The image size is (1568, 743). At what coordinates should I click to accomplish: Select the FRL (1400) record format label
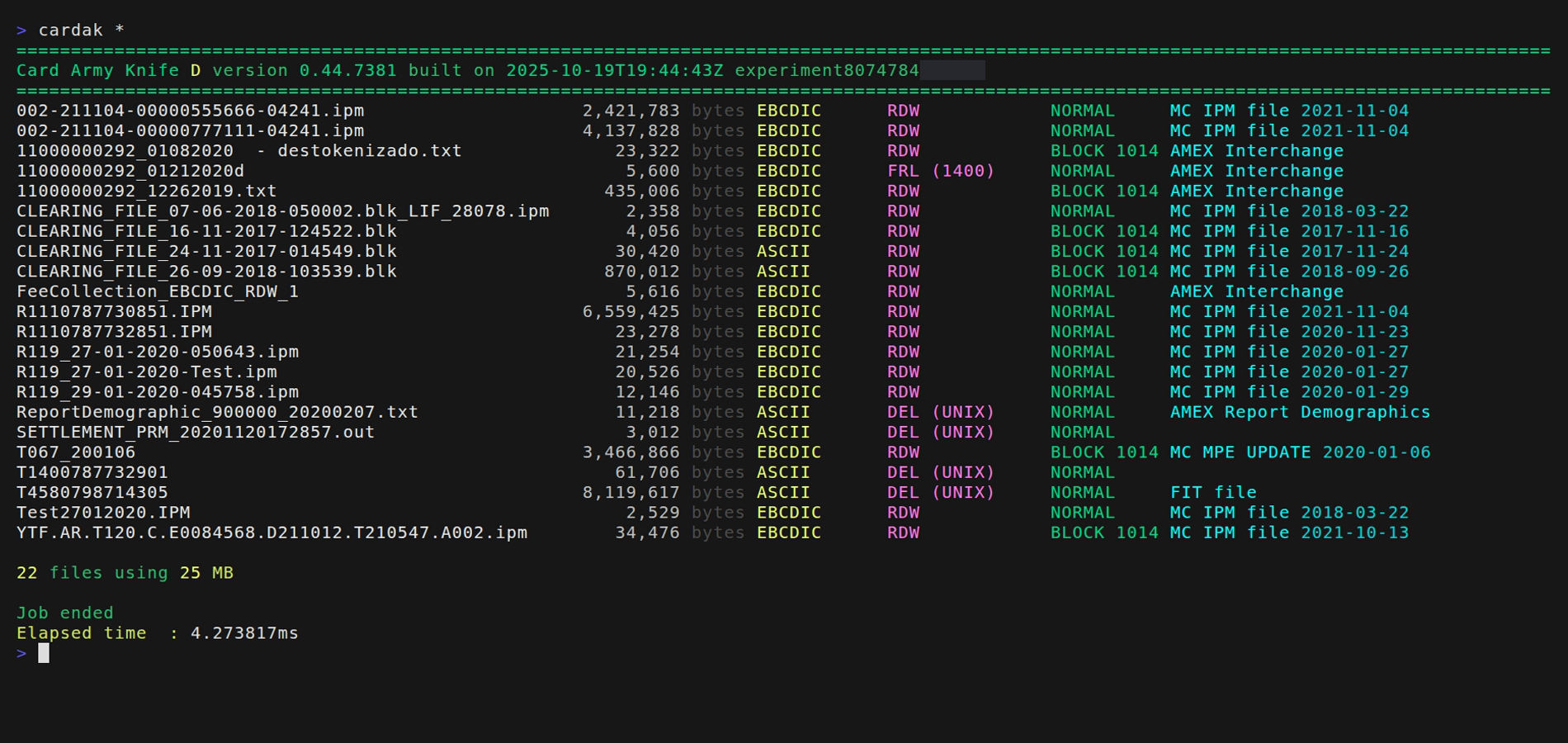[x=941, y=171]
